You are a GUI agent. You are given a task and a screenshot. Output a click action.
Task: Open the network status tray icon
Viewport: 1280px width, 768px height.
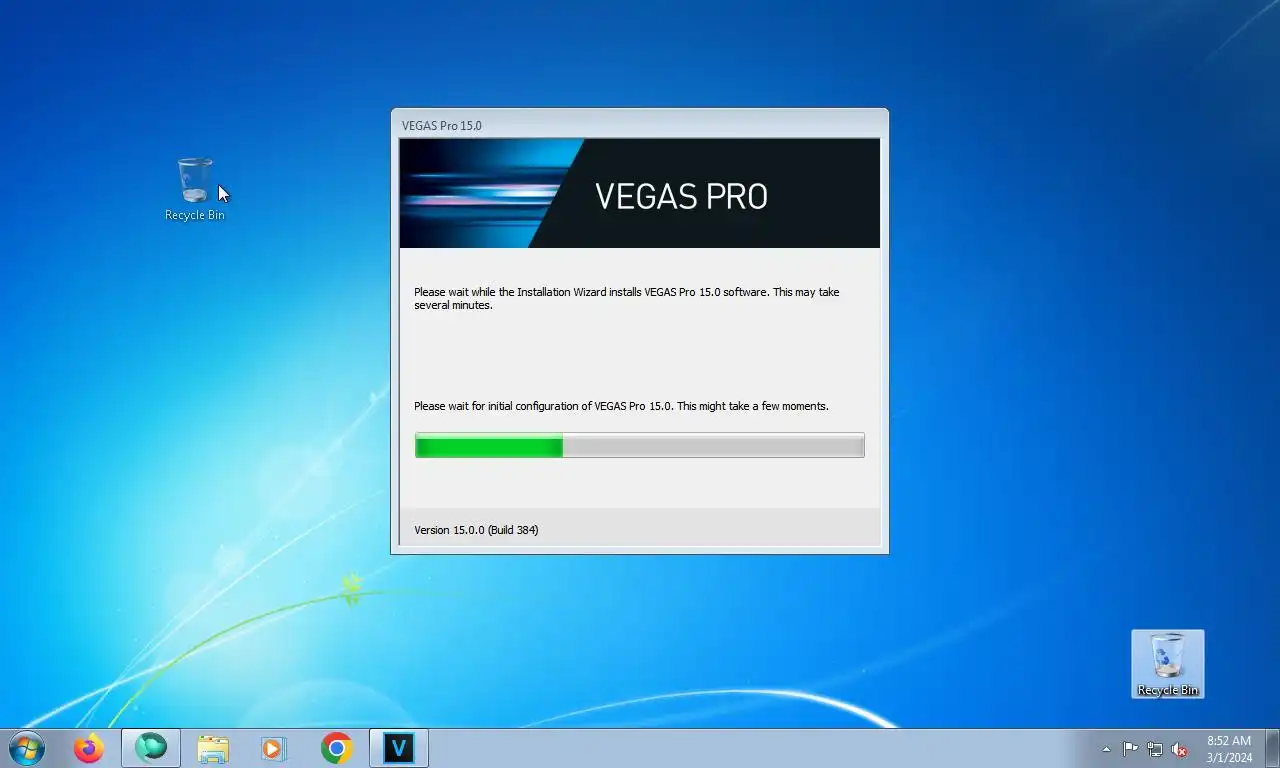coord(1155,749)
